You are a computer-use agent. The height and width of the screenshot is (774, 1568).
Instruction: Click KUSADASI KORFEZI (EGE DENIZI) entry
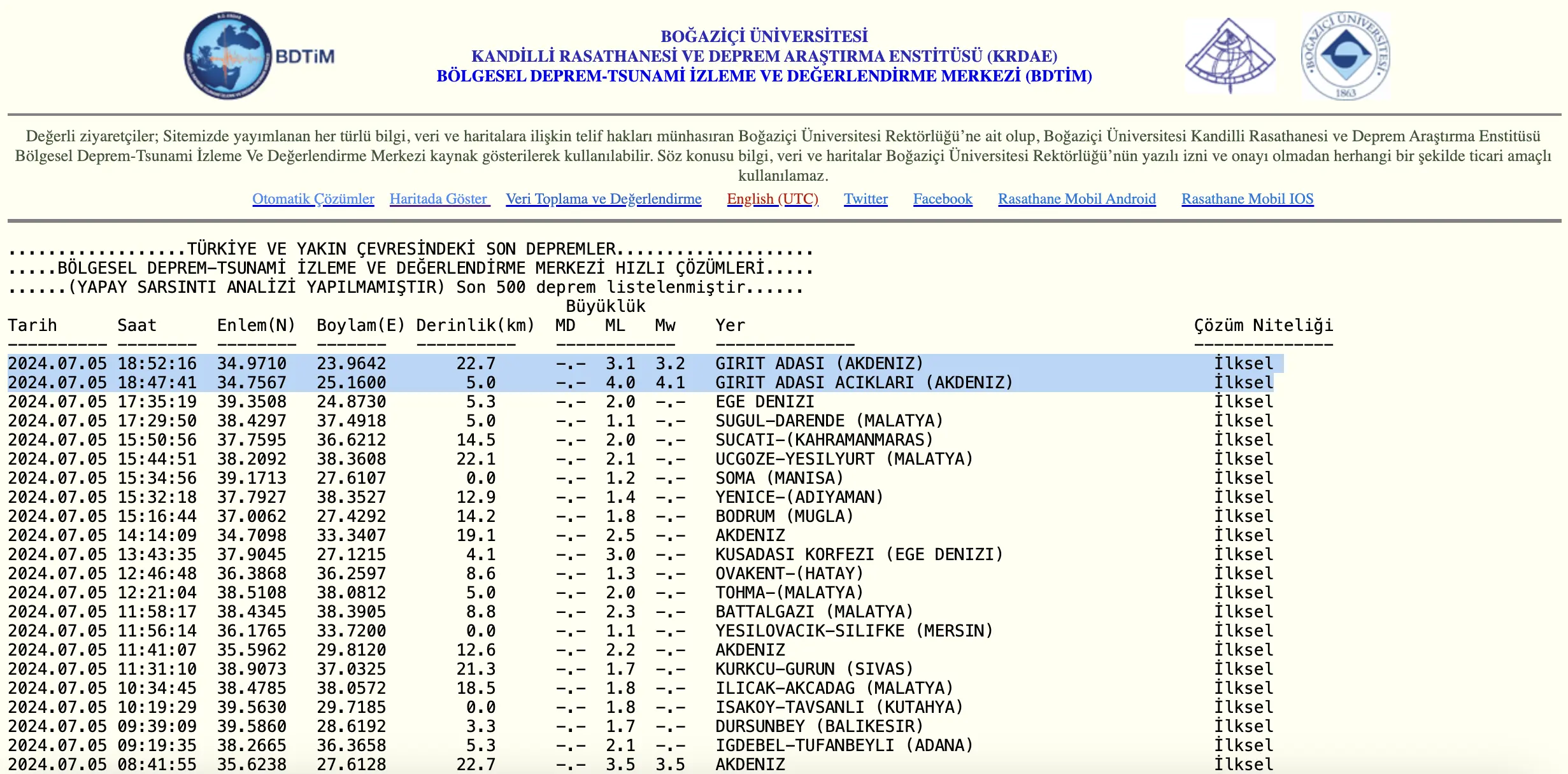pos(859,554)
